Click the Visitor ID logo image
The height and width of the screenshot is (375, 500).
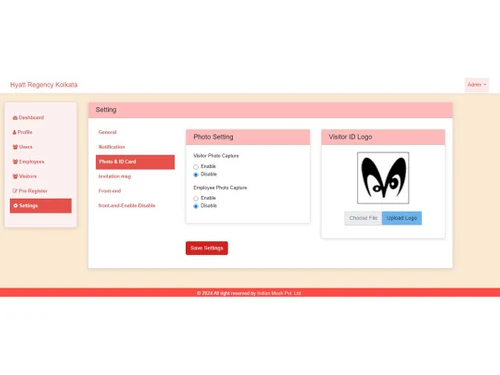click(x=383, y=178)
